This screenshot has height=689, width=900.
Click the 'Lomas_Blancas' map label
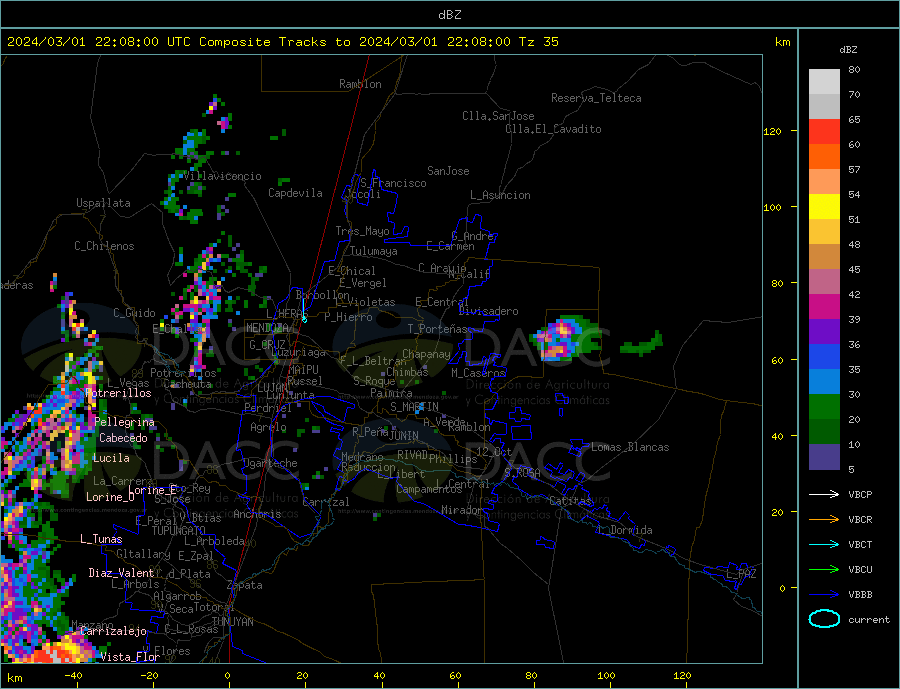(x=630, y=447)
